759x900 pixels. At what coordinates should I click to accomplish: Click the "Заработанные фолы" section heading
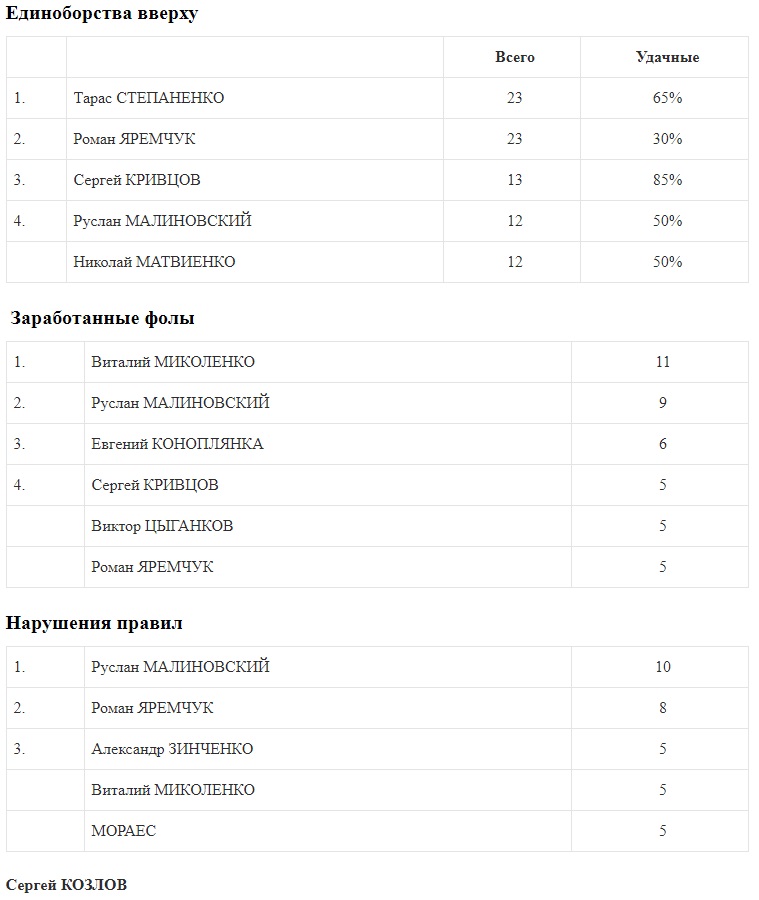(x=102, y=319)
